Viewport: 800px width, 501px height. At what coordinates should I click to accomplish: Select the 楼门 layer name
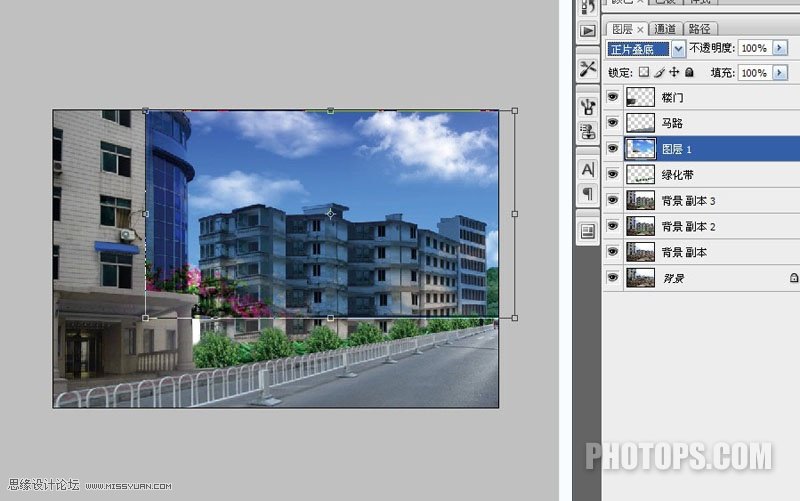672,97
